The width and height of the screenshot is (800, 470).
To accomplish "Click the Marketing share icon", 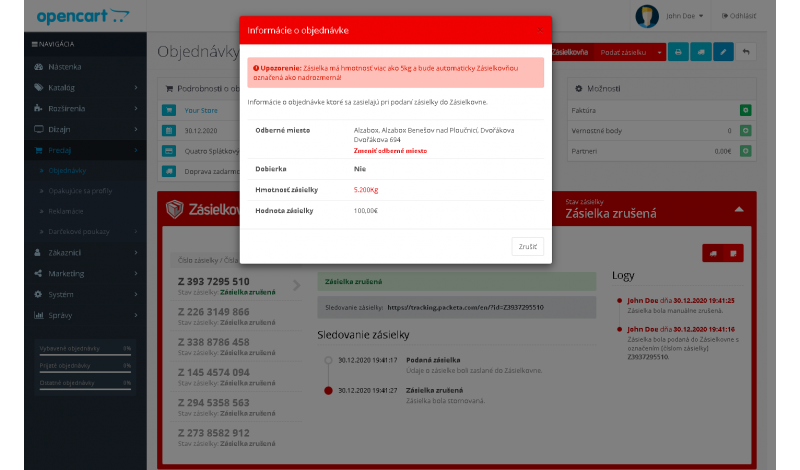I will (x=38, y=274).
